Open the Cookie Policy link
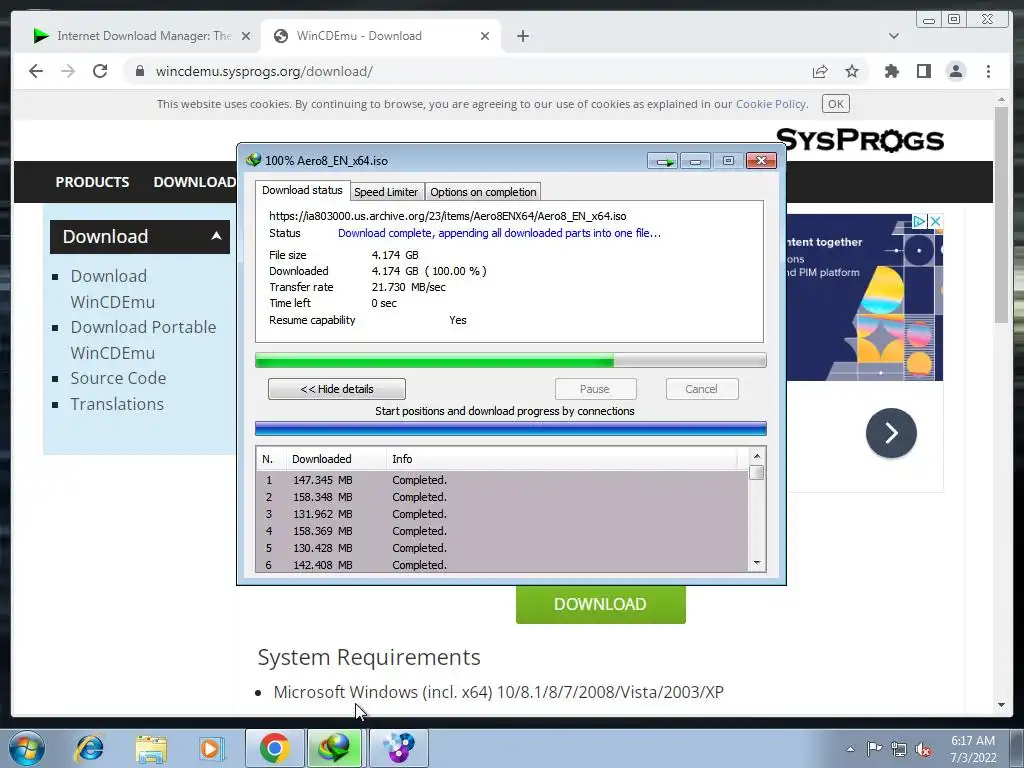1024x768 pixels. coord(771,104)
